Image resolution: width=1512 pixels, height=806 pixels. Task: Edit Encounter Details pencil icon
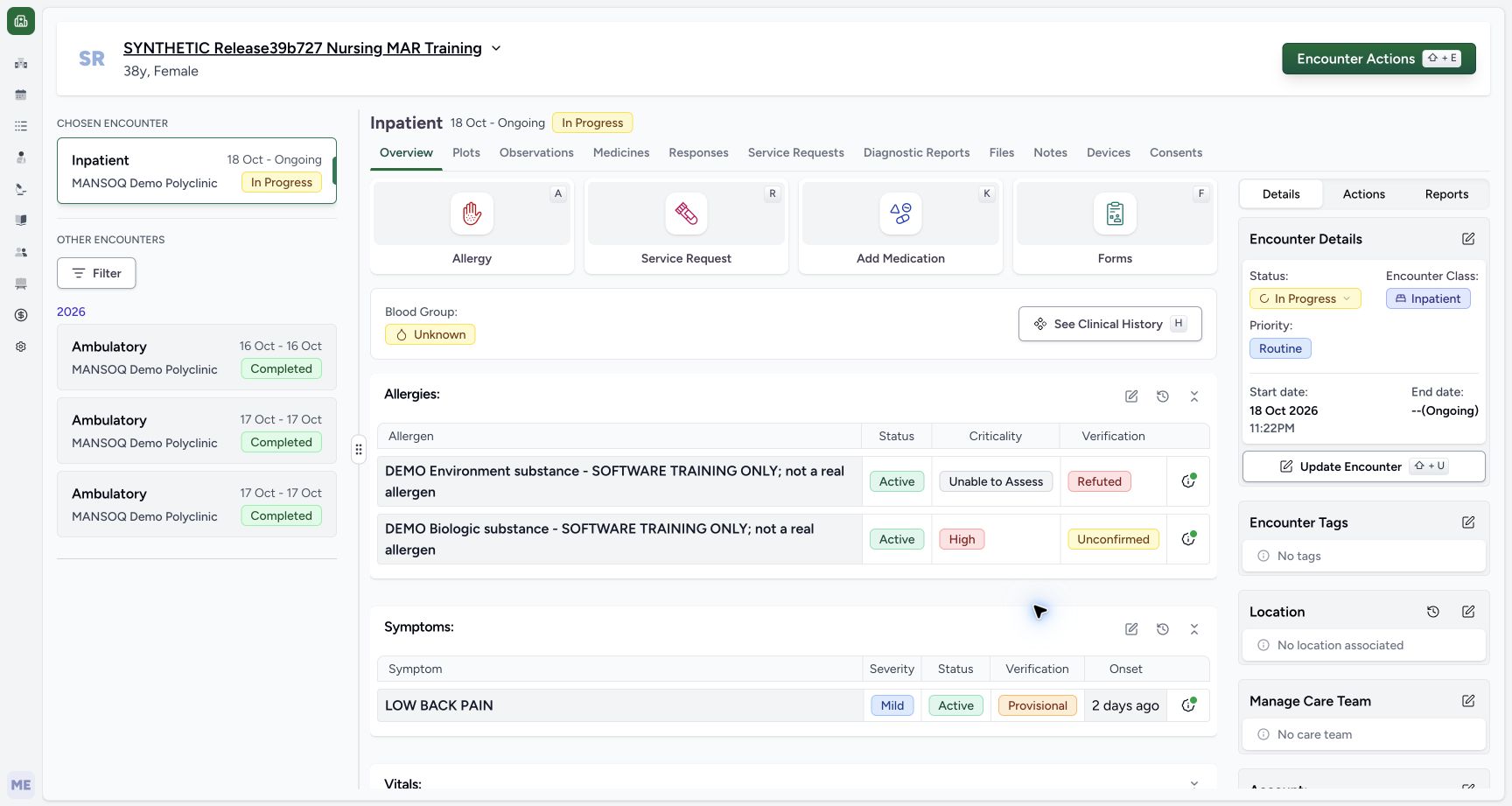(1468, 239)
